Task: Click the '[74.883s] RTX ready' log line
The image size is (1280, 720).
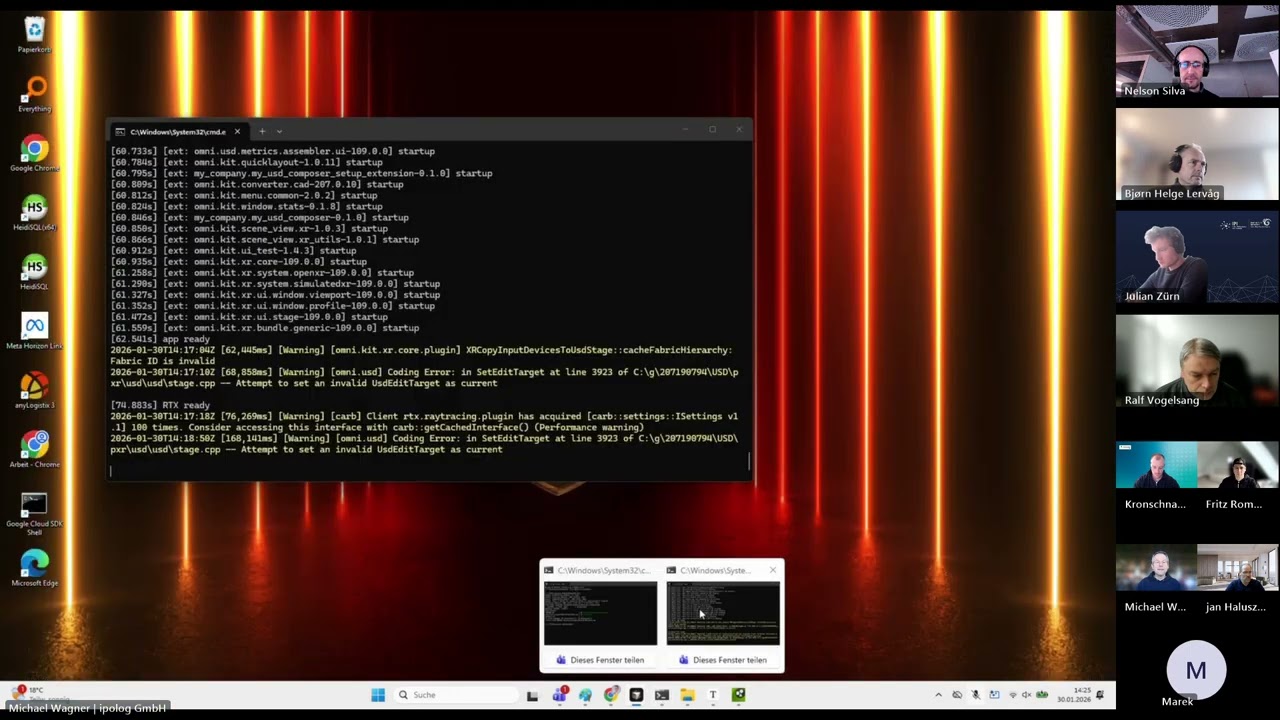Action: pos(160,405)
